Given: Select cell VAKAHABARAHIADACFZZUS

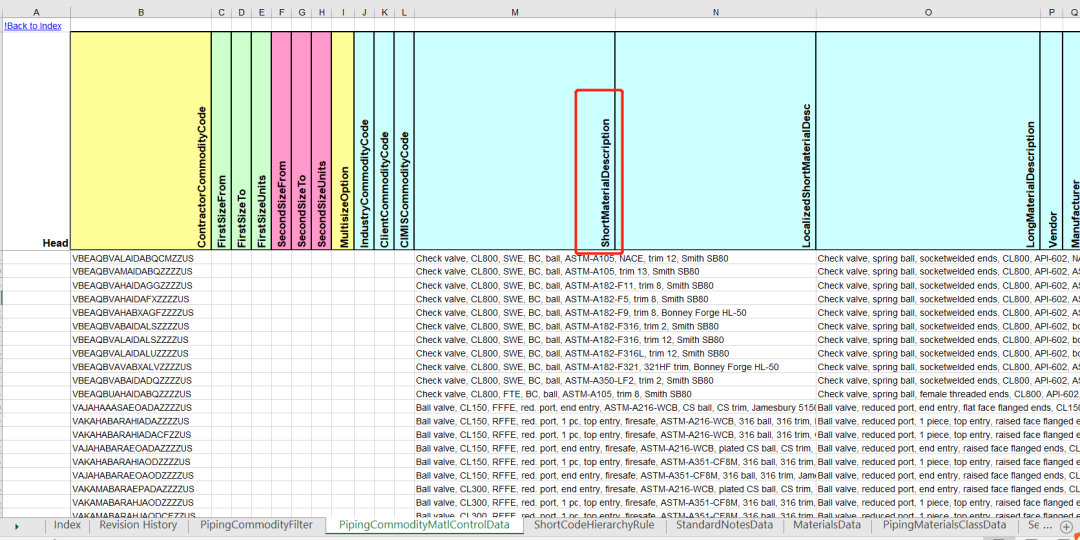Looking at the screenshot, I should coord(141,434).
